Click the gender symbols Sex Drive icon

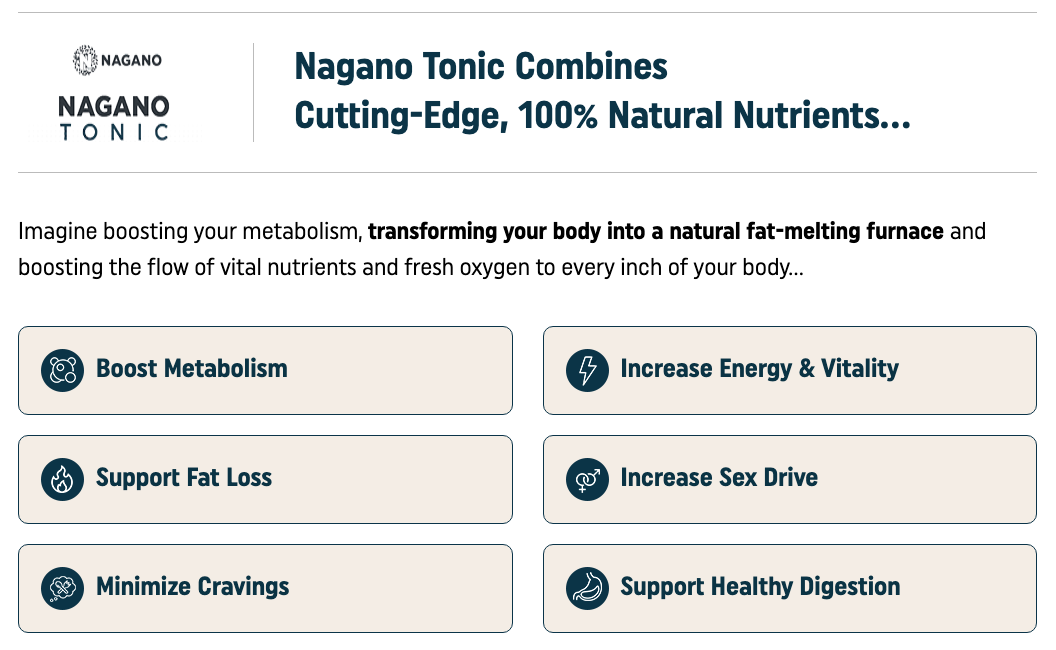tap(587, 480)
